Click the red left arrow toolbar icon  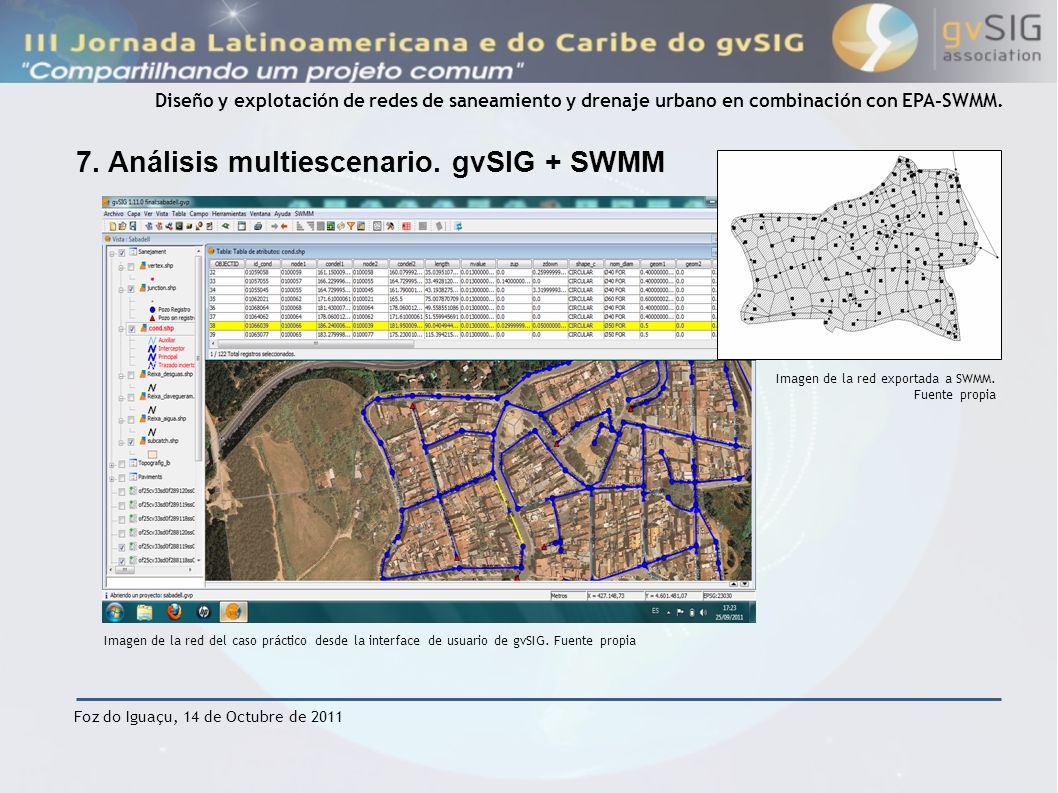coord(284,226)
